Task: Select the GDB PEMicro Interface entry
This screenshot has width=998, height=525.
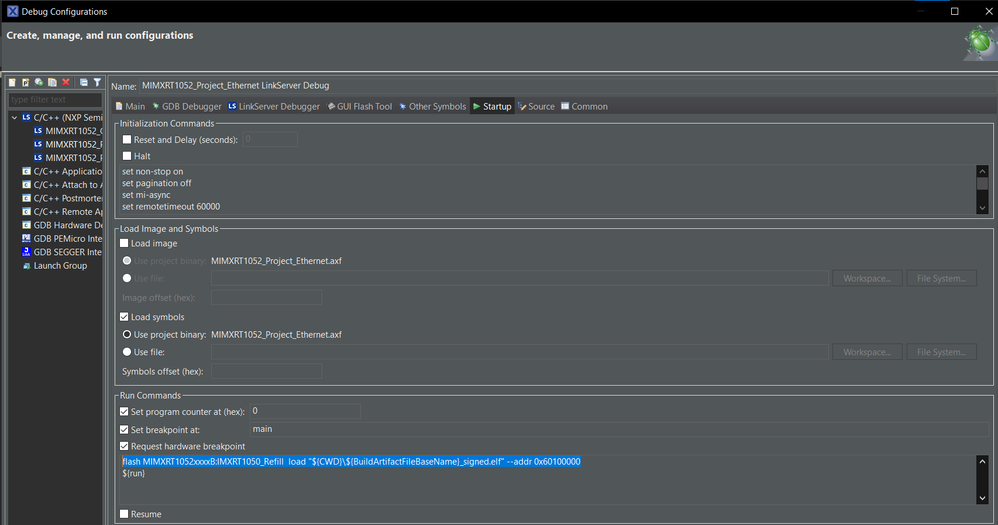Action: pos(62,239)
